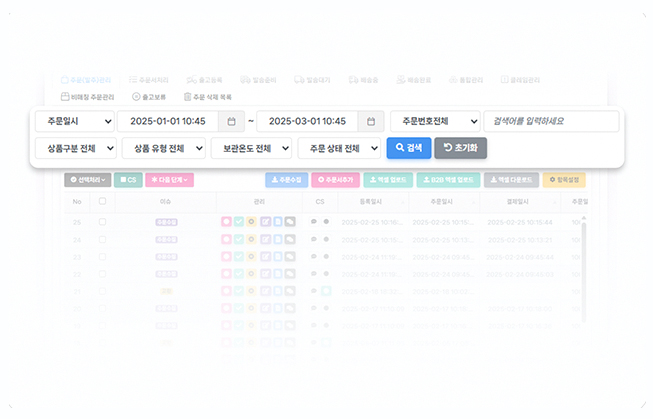Viewport: 653px width, 419px height.
Task: Open the start date calendar picker
Action: [232, 121]
